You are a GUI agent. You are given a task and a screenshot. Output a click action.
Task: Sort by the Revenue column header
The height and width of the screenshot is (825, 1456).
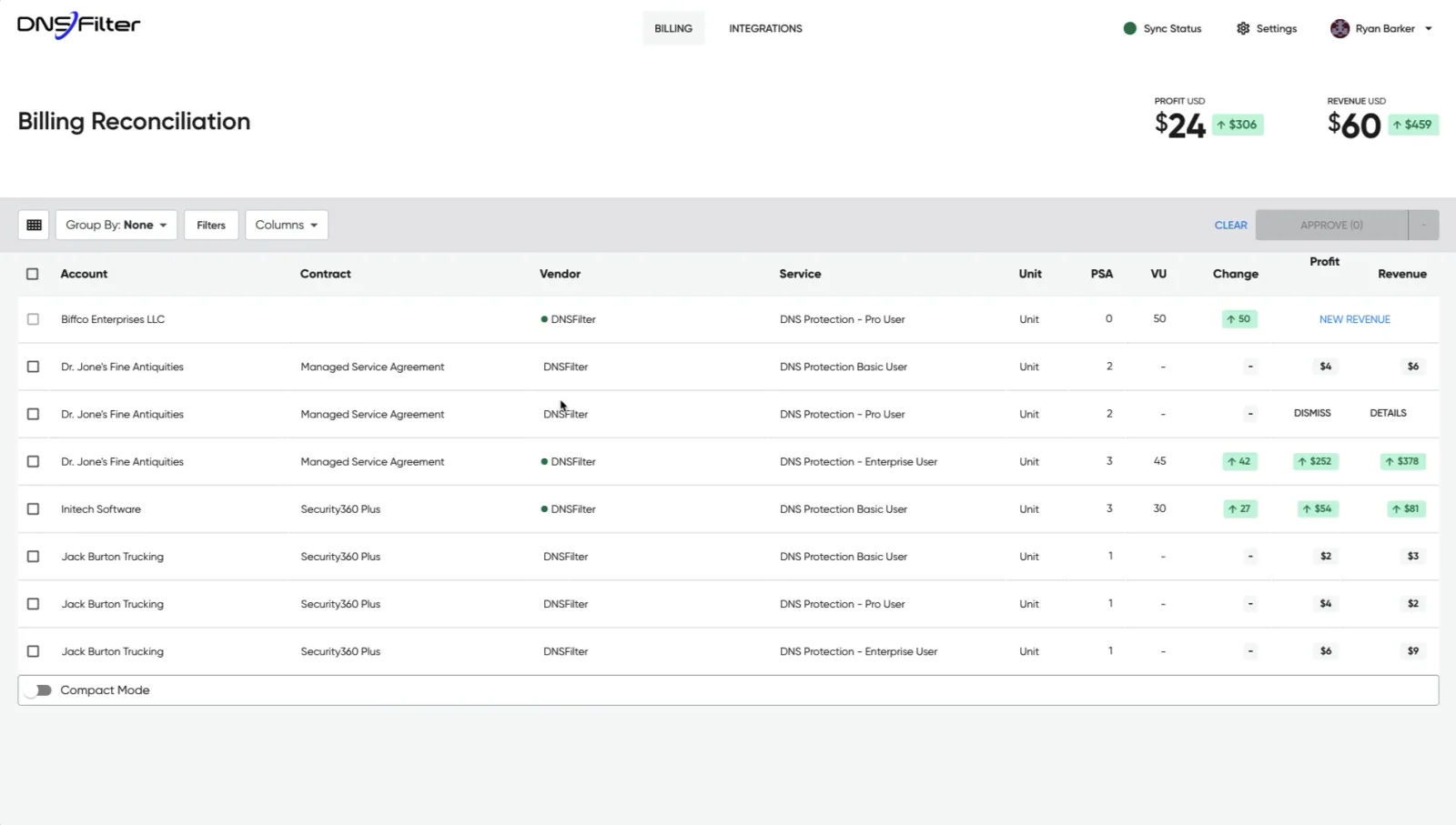point(1402,274)
